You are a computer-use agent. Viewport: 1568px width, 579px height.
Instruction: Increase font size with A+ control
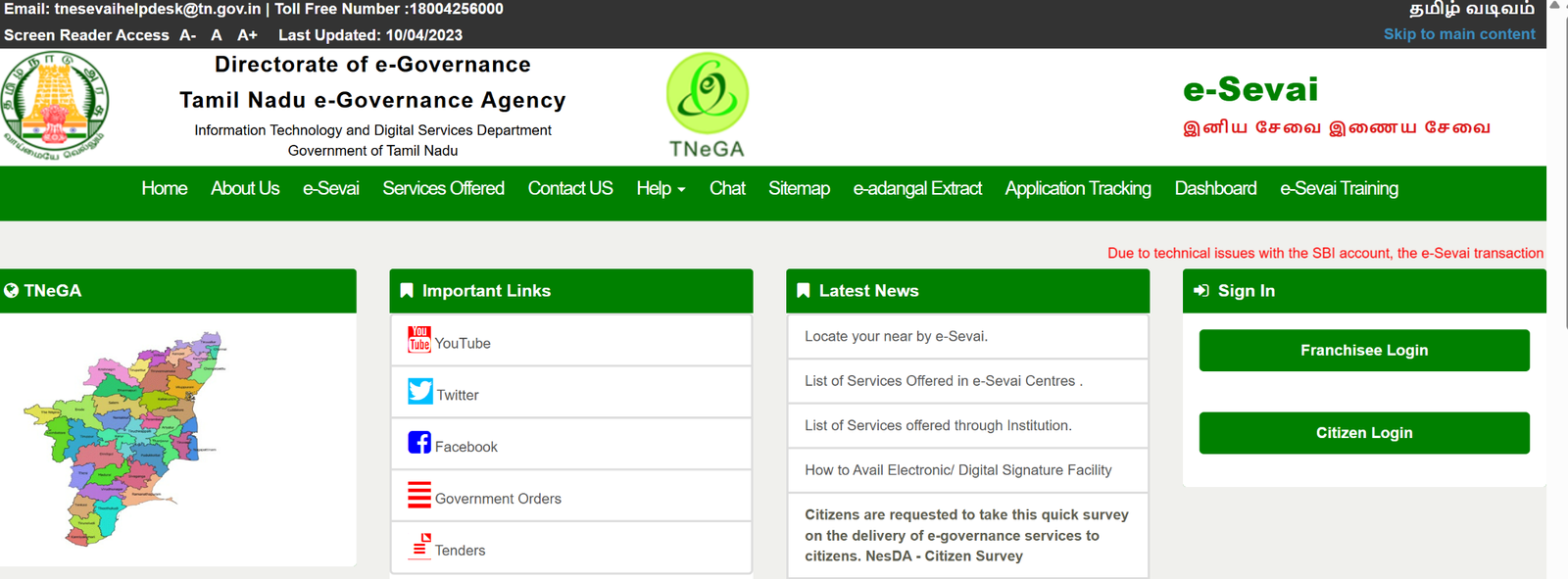pyautogui.click(x=247, y=35)
